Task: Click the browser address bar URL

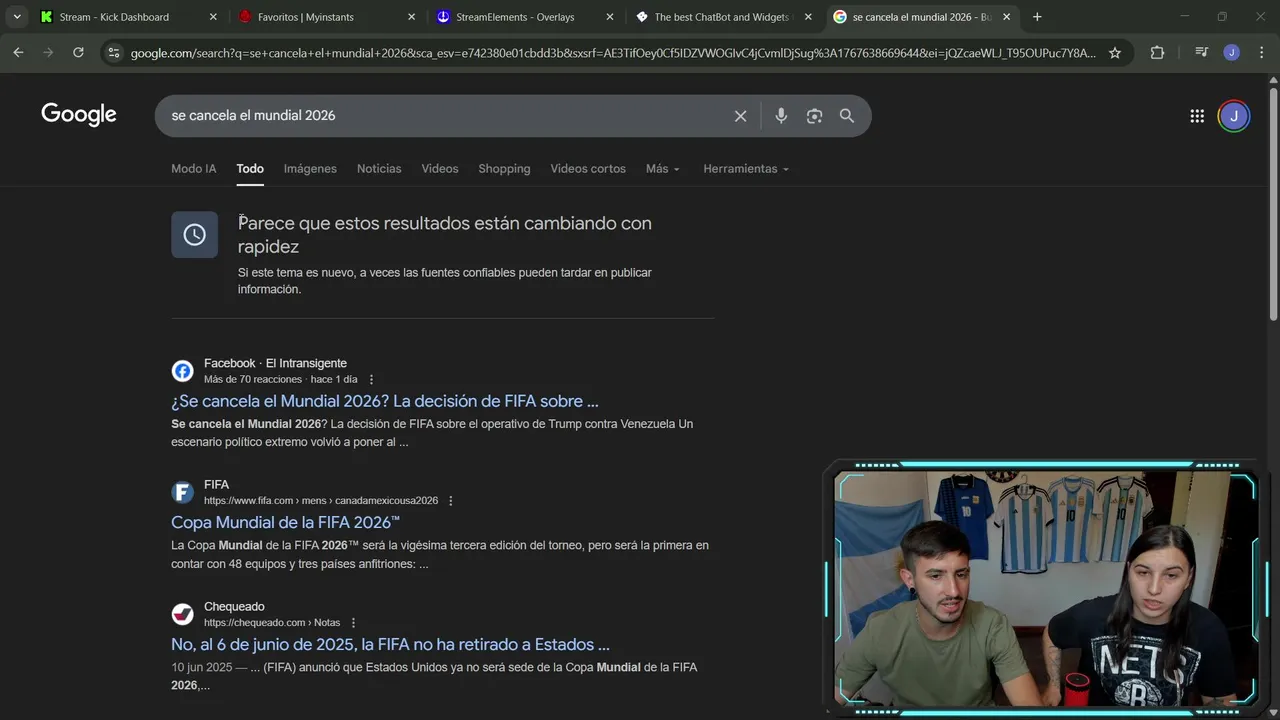Action: (612, 53)
